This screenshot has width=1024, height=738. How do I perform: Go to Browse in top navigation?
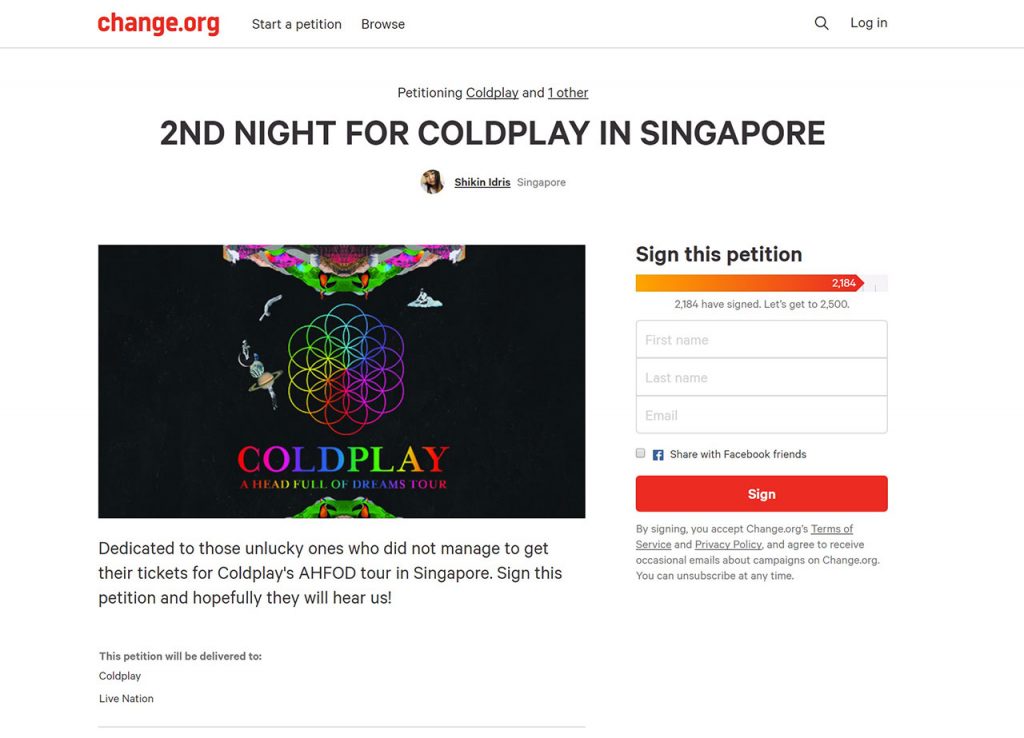point(383,24)
